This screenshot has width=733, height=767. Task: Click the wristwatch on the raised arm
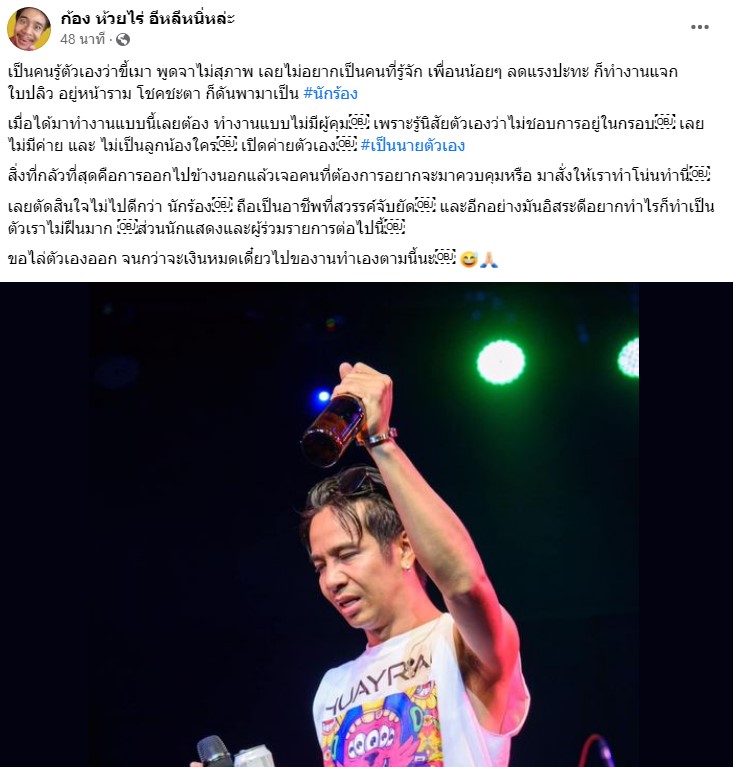pos(381,437)
